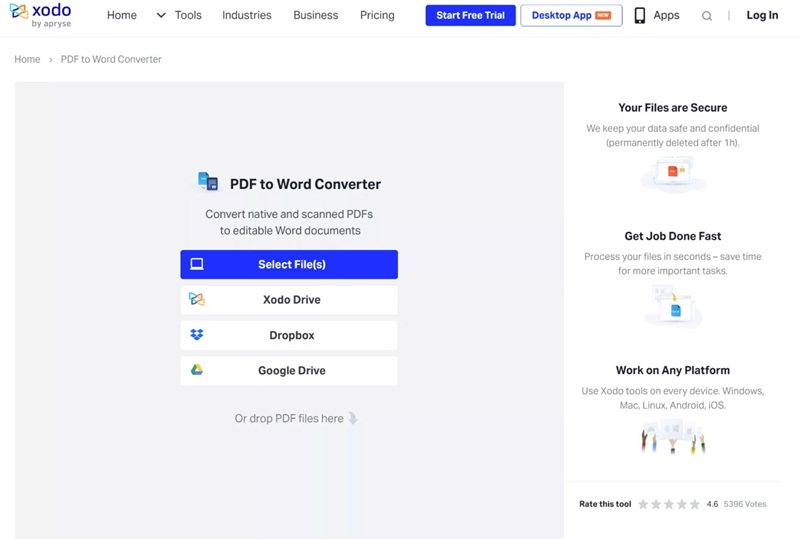Click the Google Drive logo icon

click(197, 370)
